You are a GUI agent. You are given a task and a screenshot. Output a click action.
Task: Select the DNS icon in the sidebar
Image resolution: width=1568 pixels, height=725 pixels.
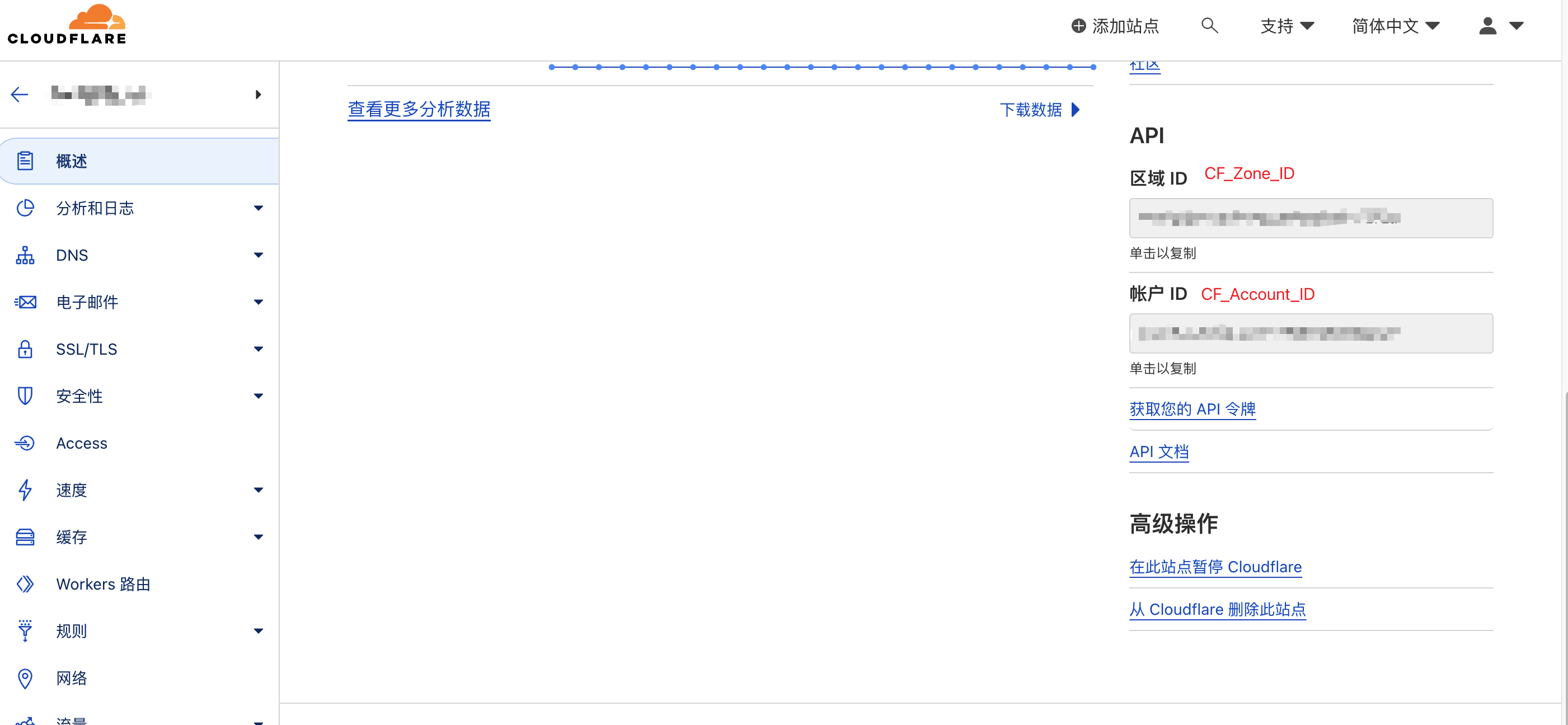coord(25,255)
